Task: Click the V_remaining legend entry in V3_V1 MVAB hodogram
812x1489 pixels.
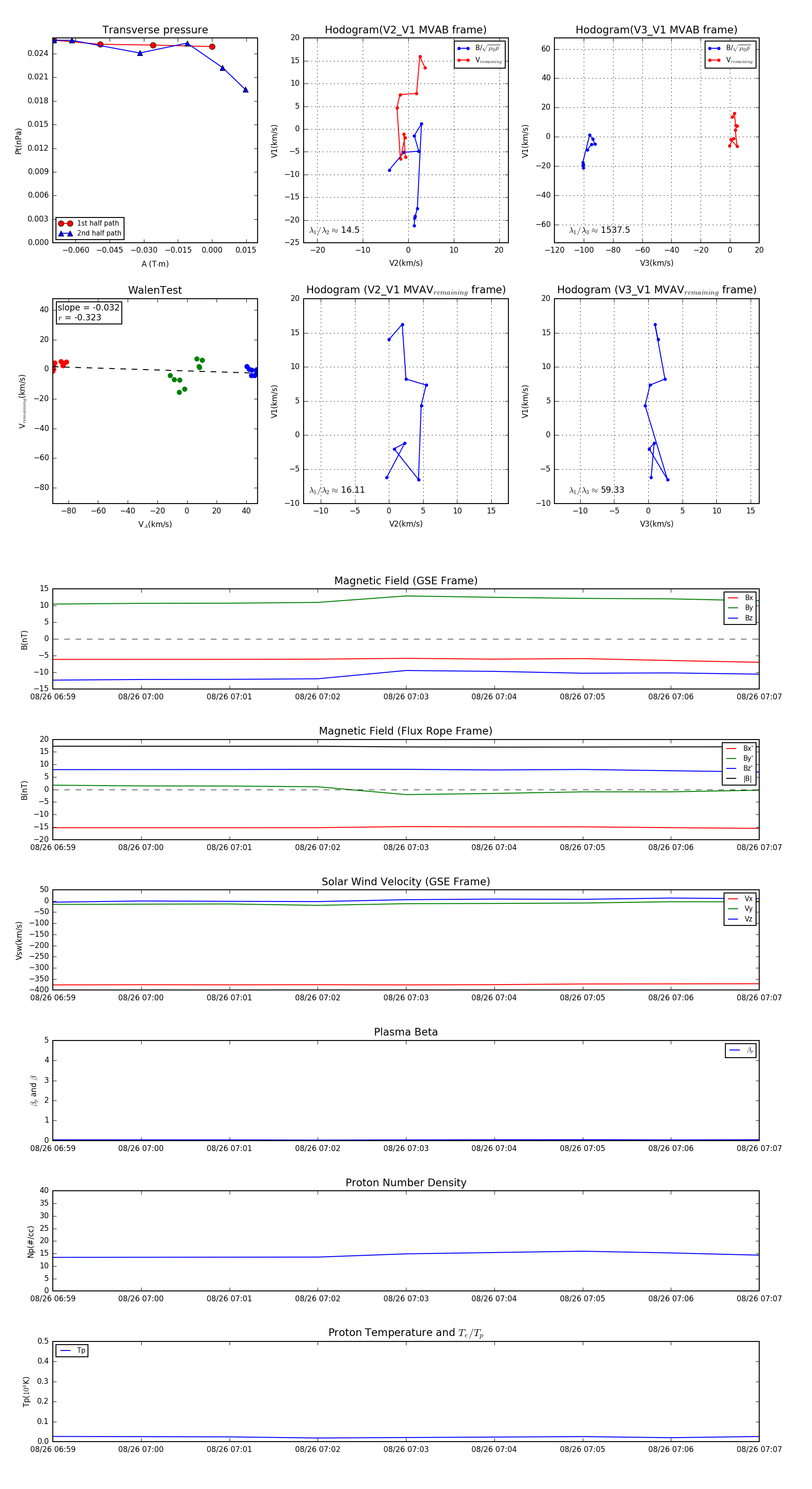Action: coord(730,60)
